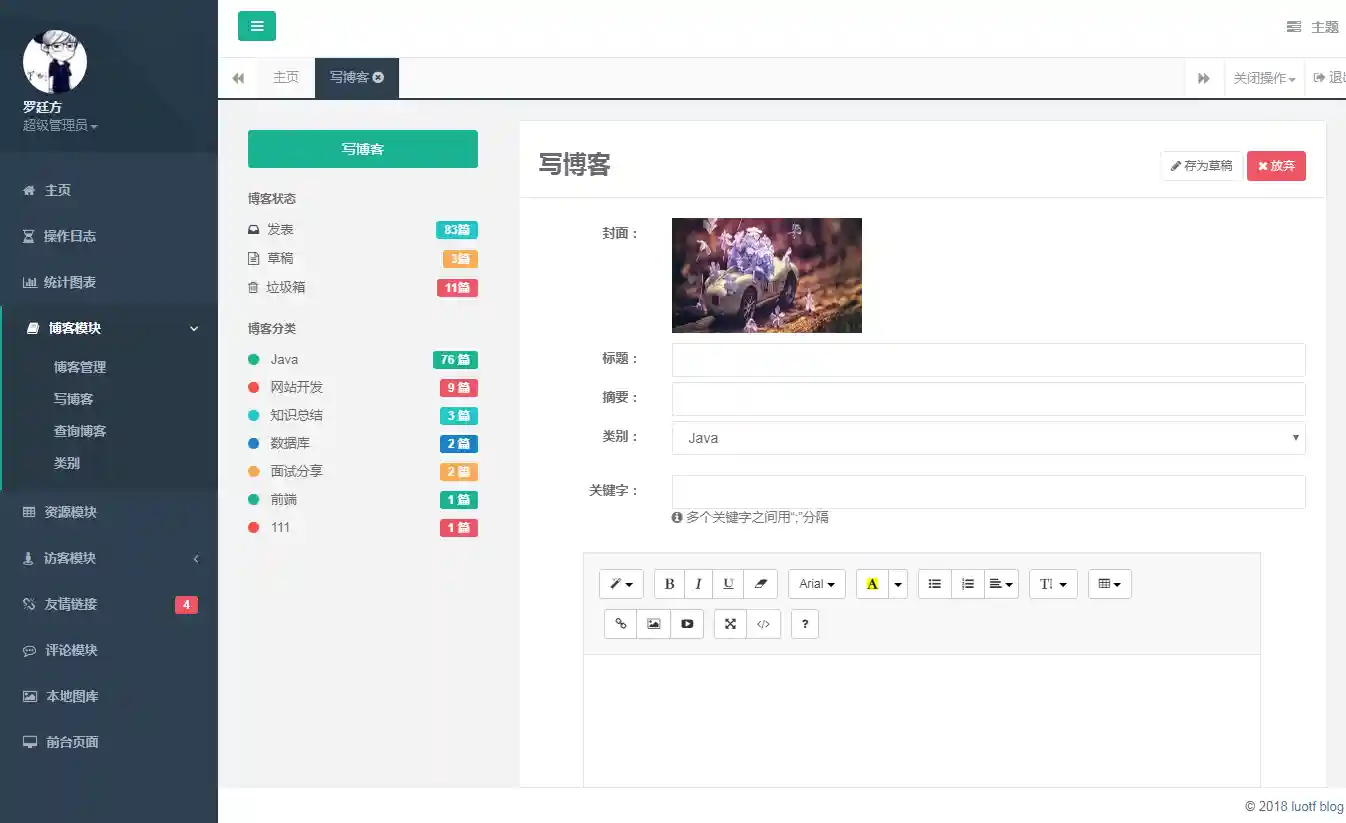Insert a video with the video icon
The image size is (1346, 823).
coord(687,623)
